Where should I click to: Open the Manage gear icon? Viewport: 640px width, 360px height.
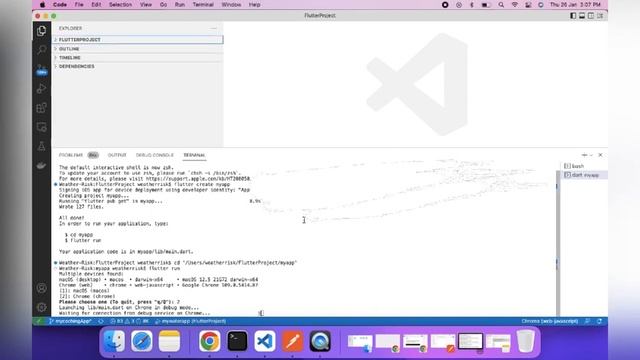tap(41, 307)
